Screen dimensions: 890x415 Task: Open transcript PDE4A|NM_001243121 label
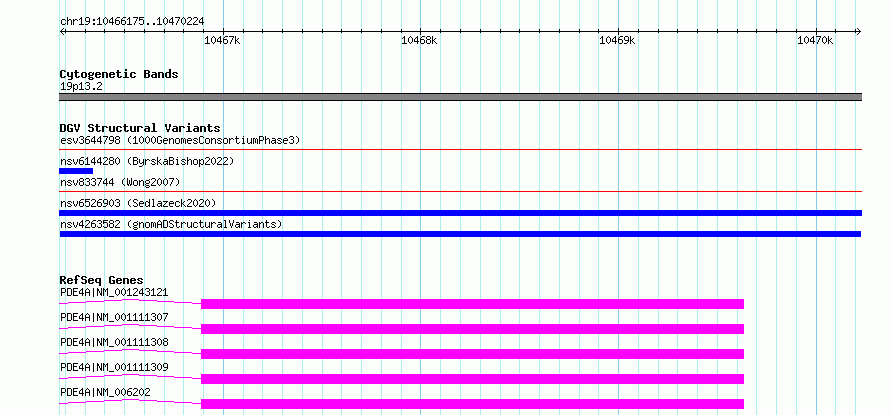pyautogui.click(x=114, y=293)
